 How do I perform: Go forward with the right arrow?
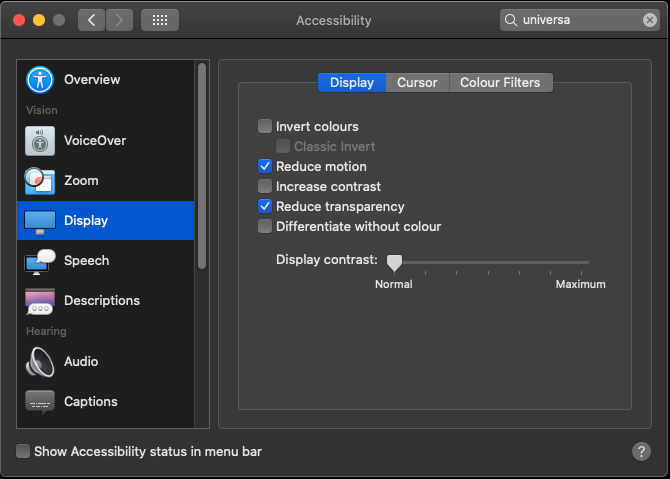[119, 20]
